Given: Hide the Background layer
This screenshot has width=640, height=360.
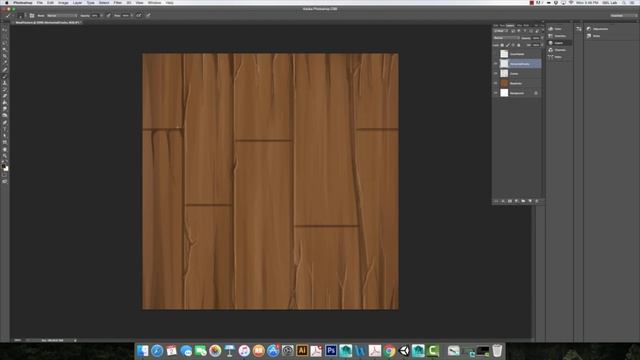Looking at the screenshot, I should 496,93.
